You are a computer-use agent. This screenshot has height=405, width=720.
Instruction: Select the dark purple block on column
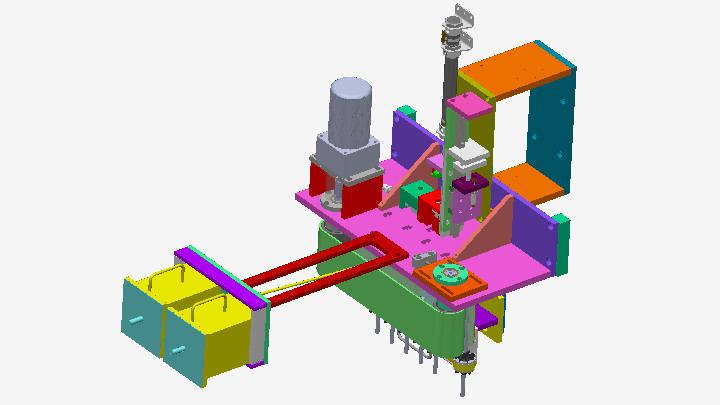468,186
